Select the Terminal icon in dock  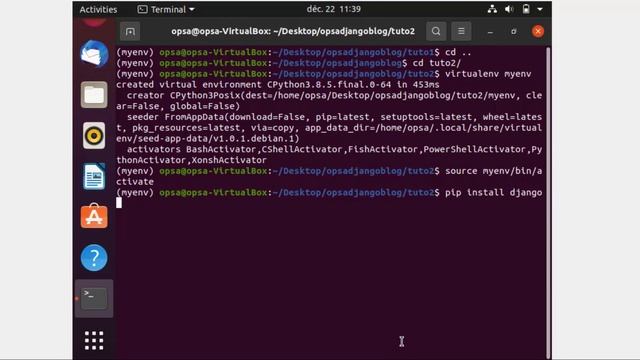click(94, 298)
